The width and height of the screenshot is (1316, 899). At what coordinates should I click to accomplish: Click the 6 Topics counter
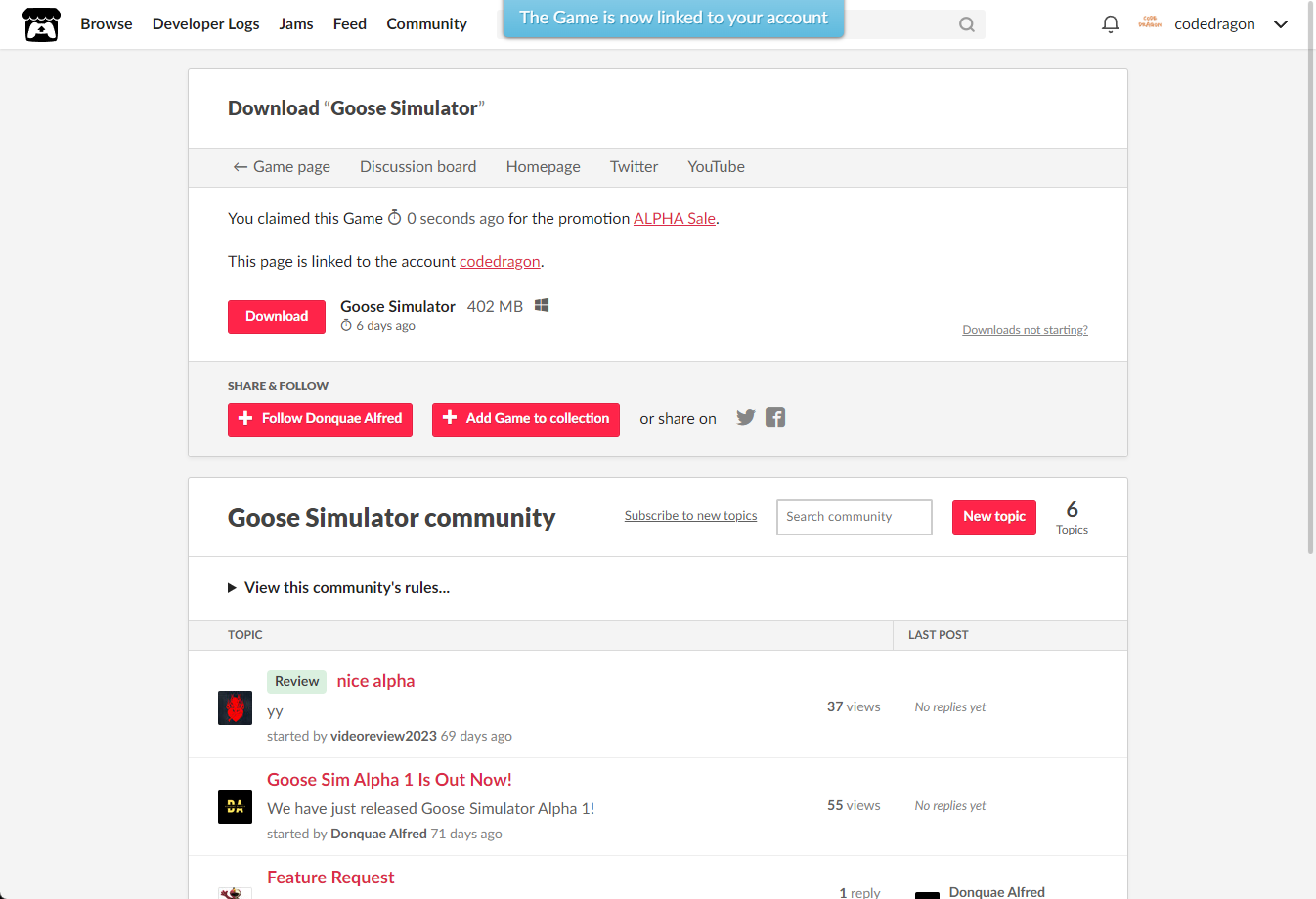[1072, 517]
